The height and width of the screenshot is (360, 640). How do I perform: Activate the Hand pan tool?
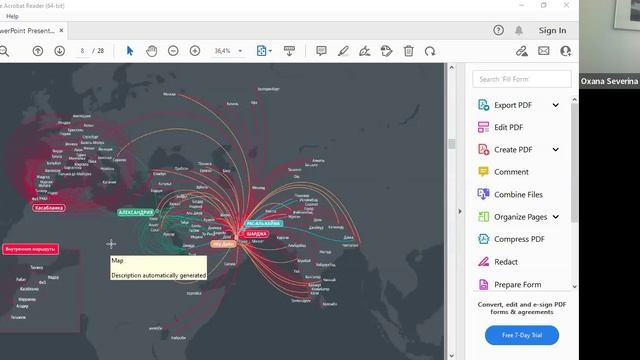coord(151,51)
